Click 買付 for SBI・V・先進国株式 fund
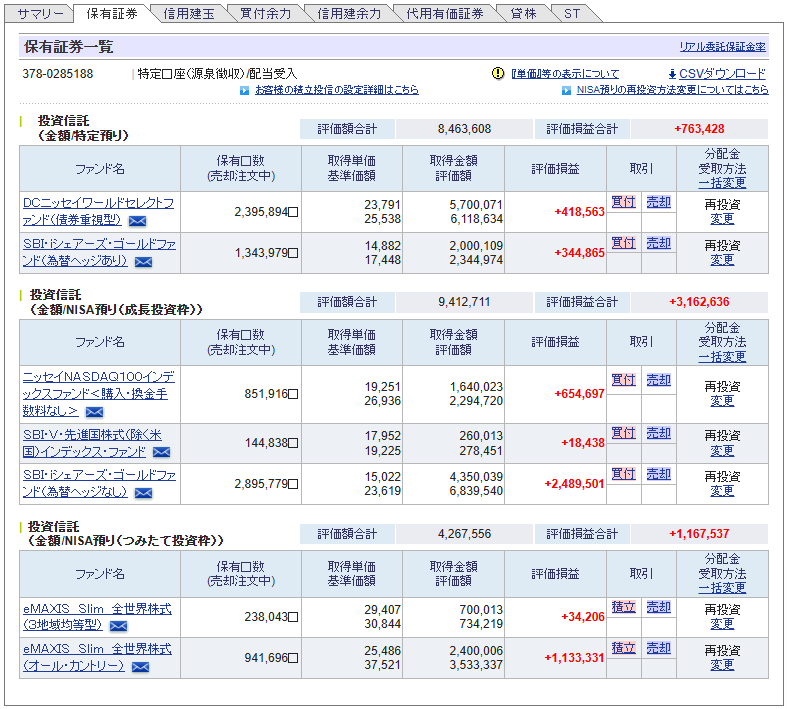 tap(623, 433)
